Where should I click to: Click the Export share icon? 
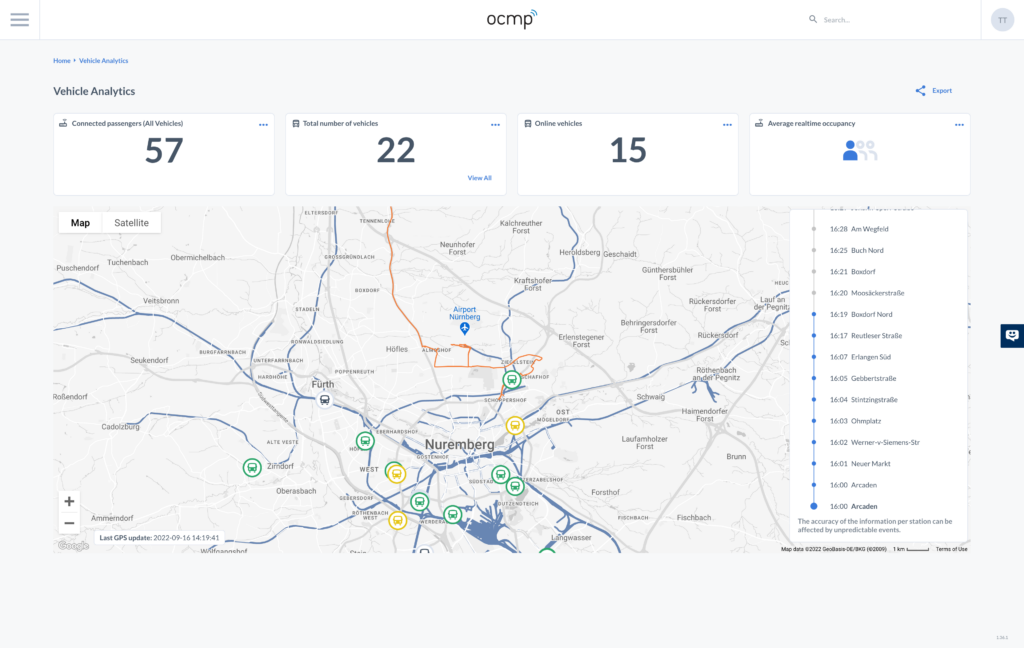[x=920, y=91]
